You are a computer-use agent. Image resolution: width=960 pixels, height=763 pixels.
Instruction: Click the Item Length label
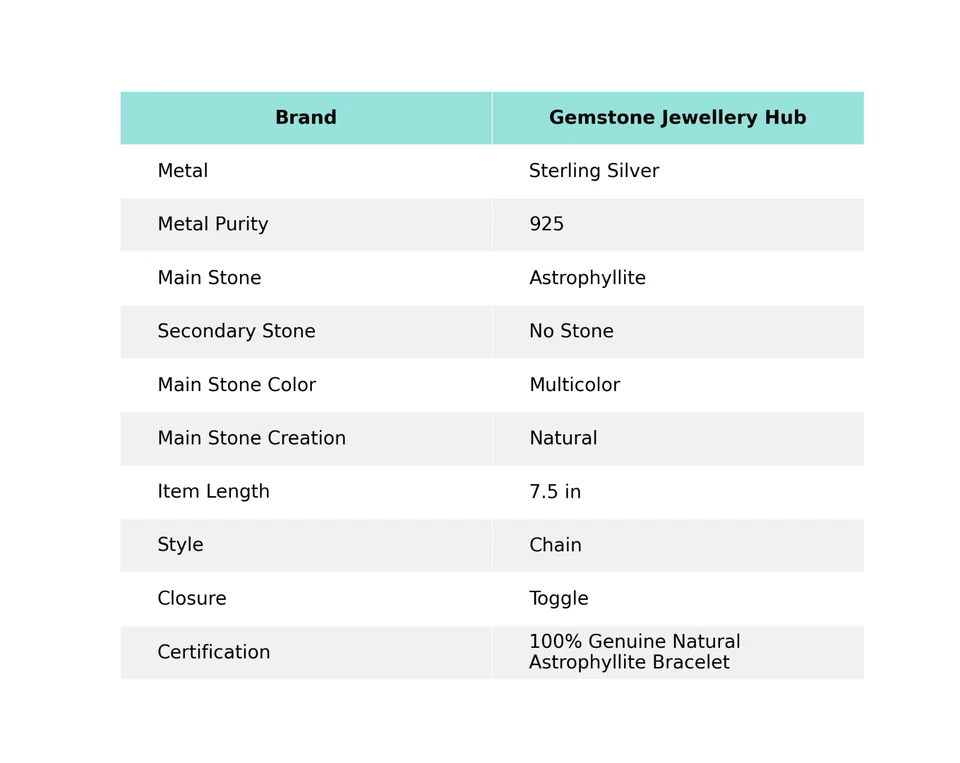pos(213,492)
